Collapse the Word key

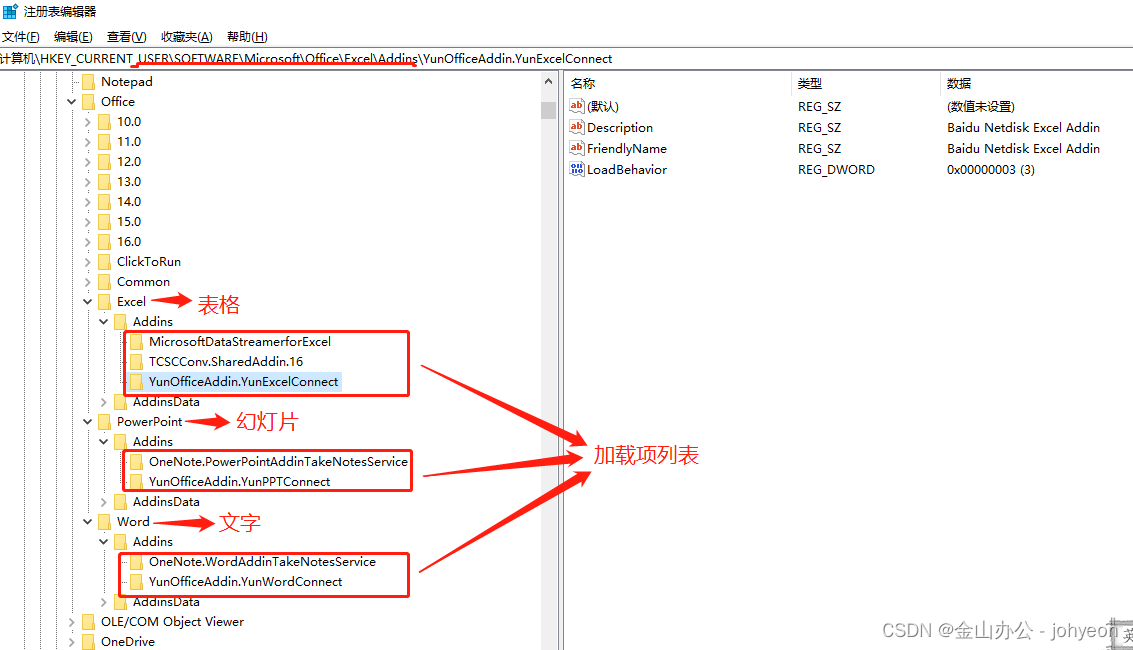coord(87,521)
